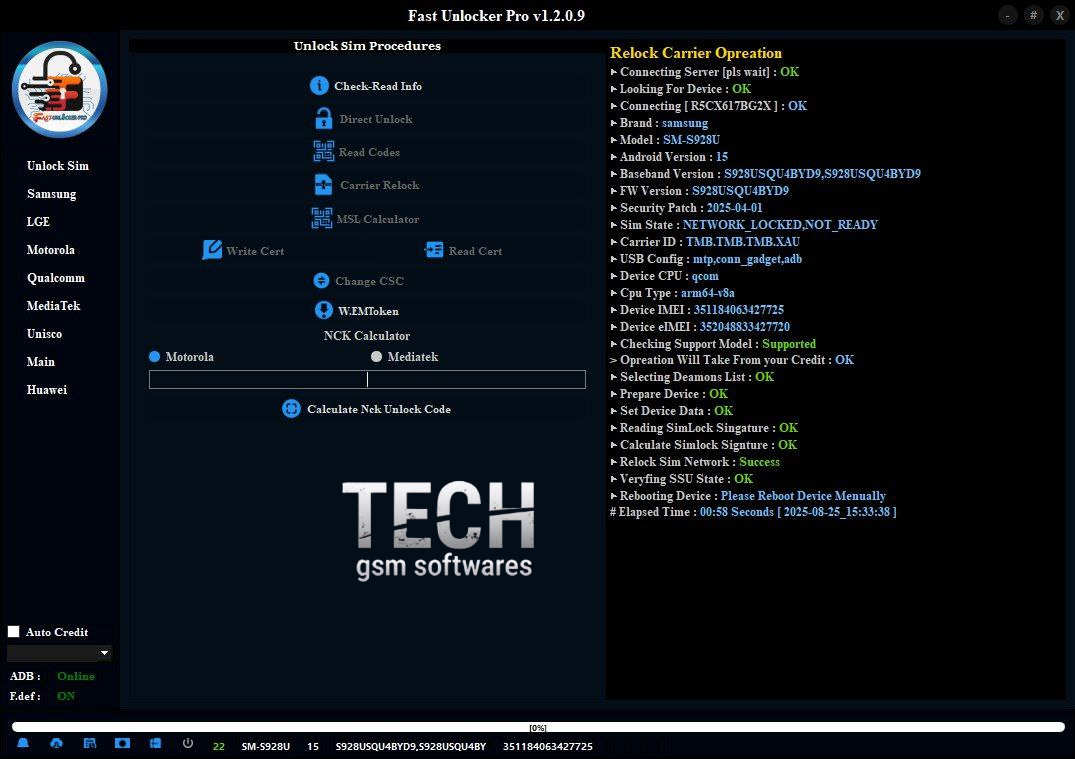The image size is (1075, 759).
Task: Click the Calculate Nck Unlock Code icon
Action: [x=291, y=409]
